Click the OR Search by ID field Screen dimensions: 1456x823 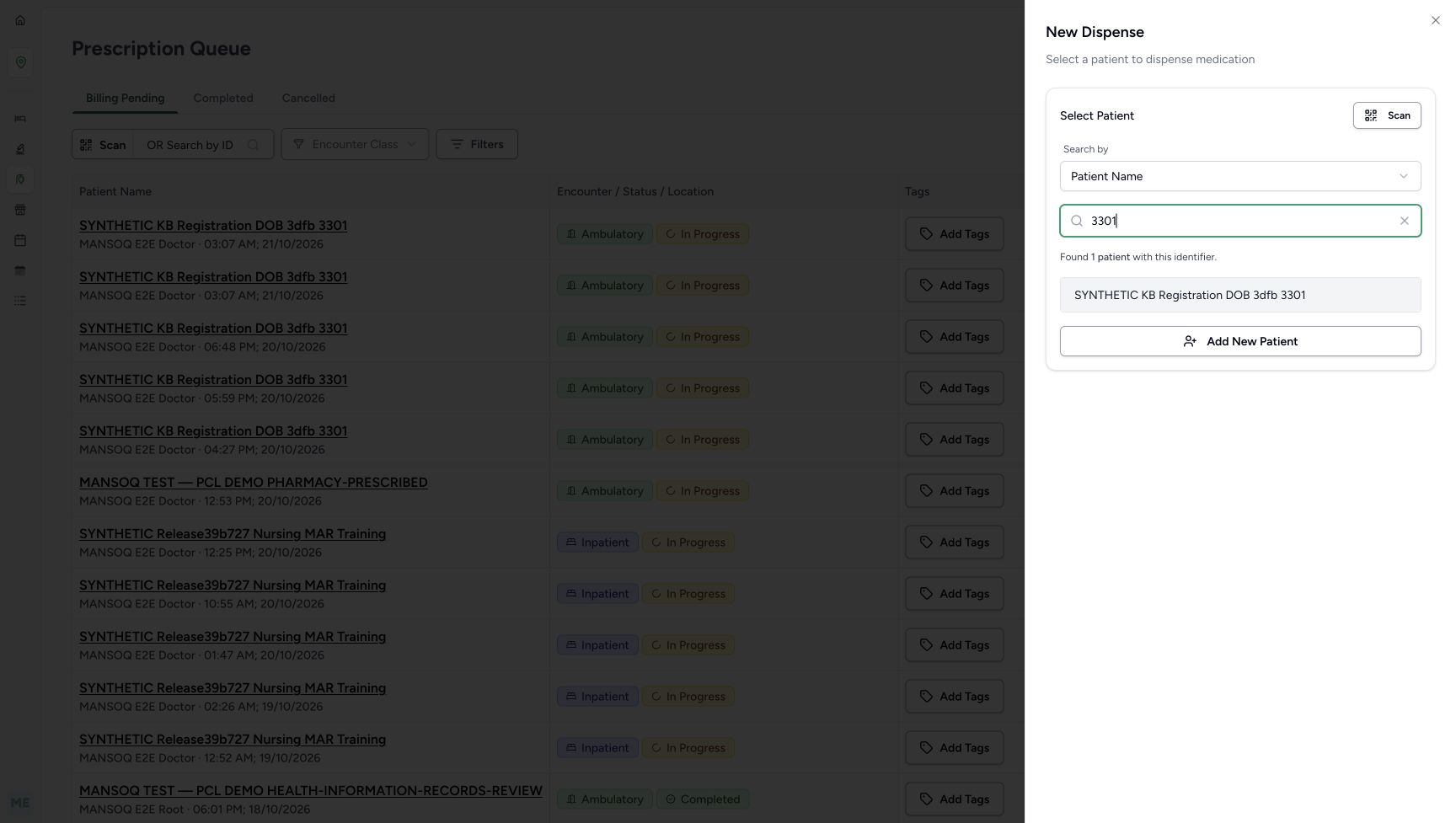click(x=202, y=144)
